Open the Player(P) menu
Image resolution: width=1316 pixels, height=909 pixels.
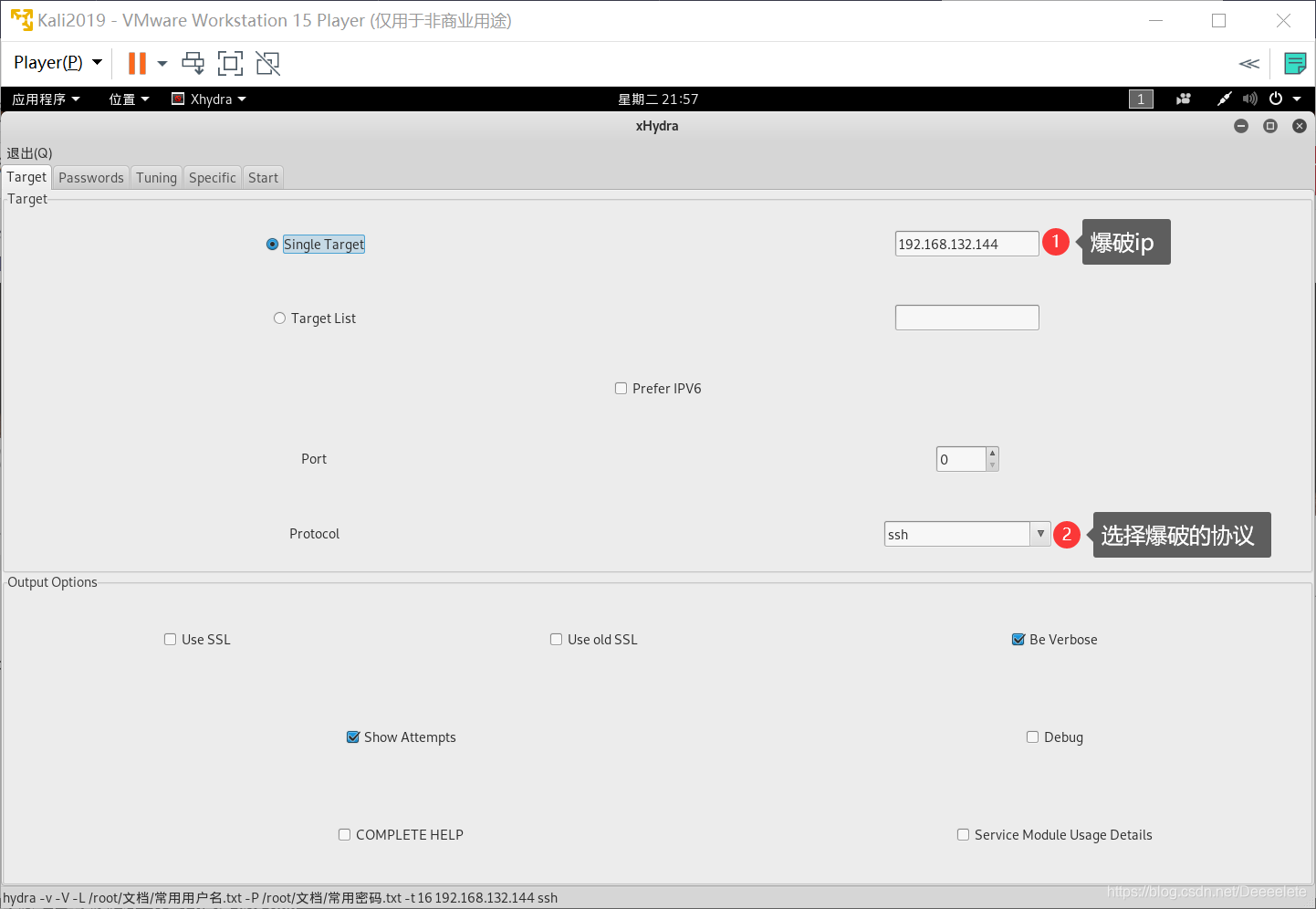coord(57,63)
